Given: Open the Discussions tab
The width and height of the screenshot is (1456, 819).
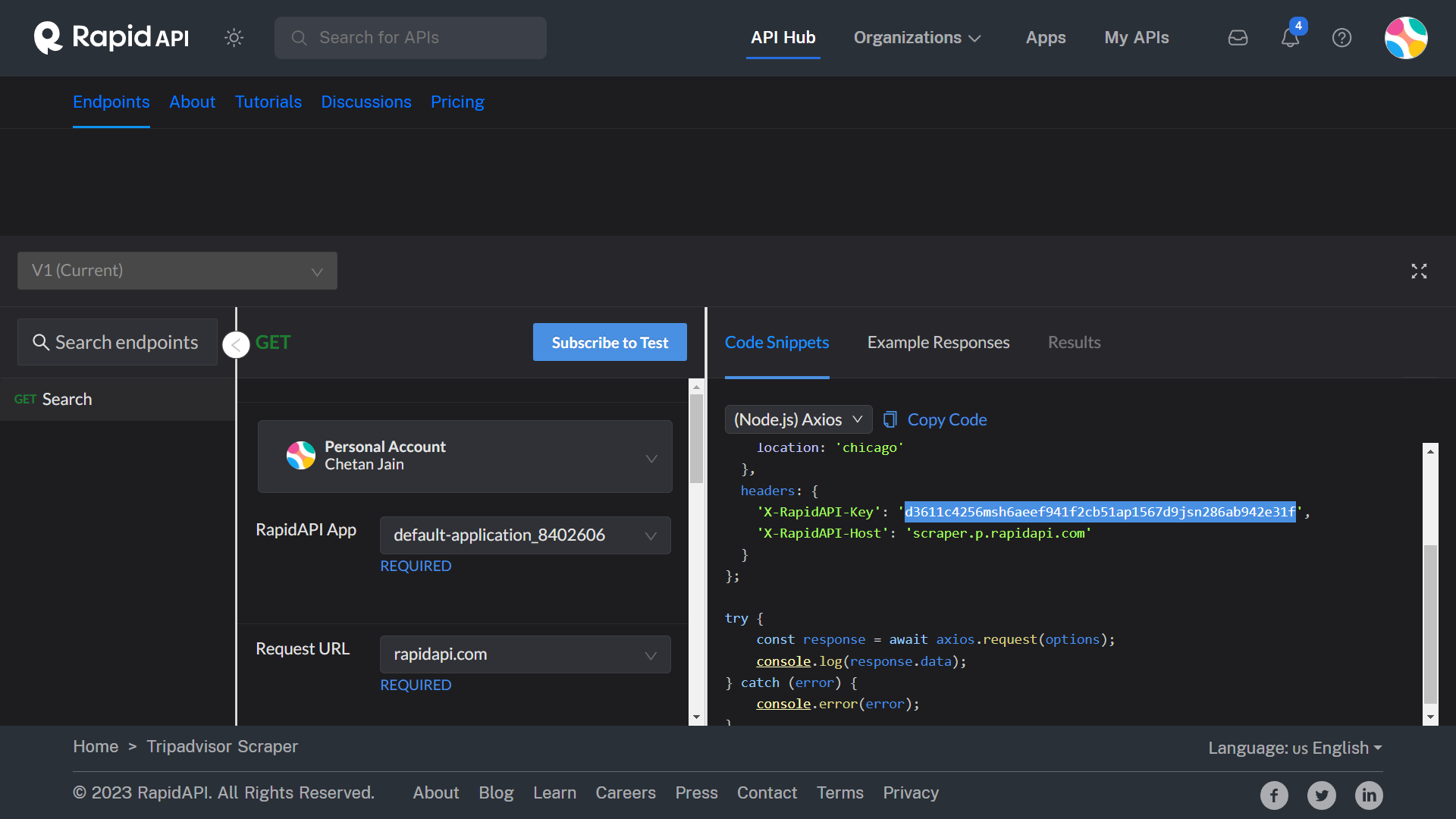Looking at the screenshot, I should (x=366, y=102).
